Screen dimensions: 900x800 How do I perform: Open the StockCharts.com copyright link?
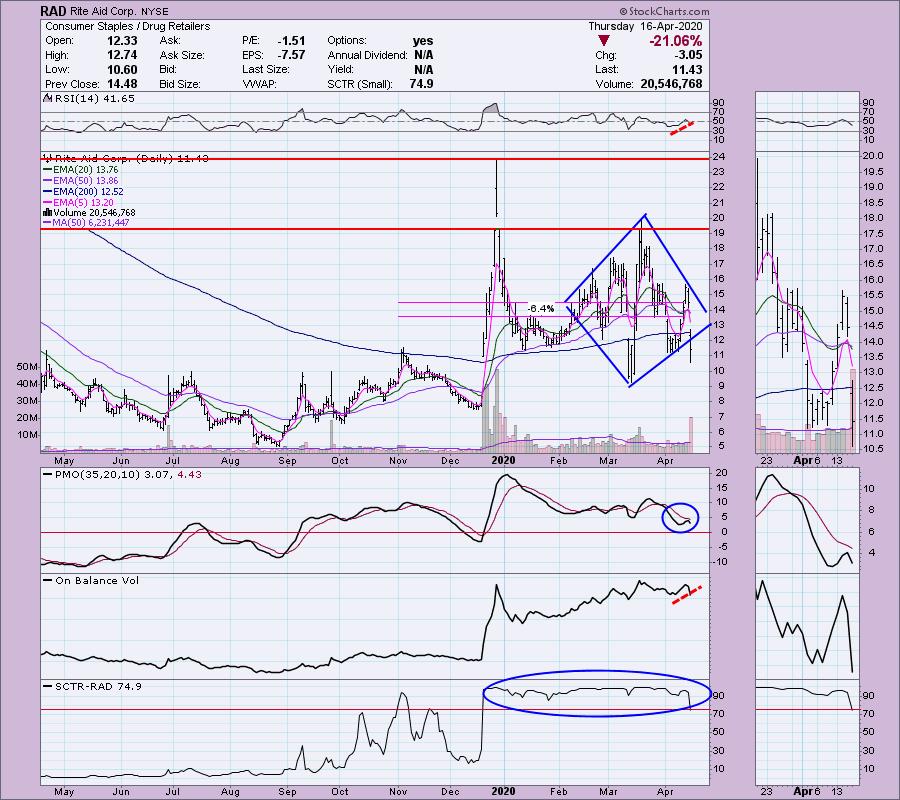(x=664, y=11)
